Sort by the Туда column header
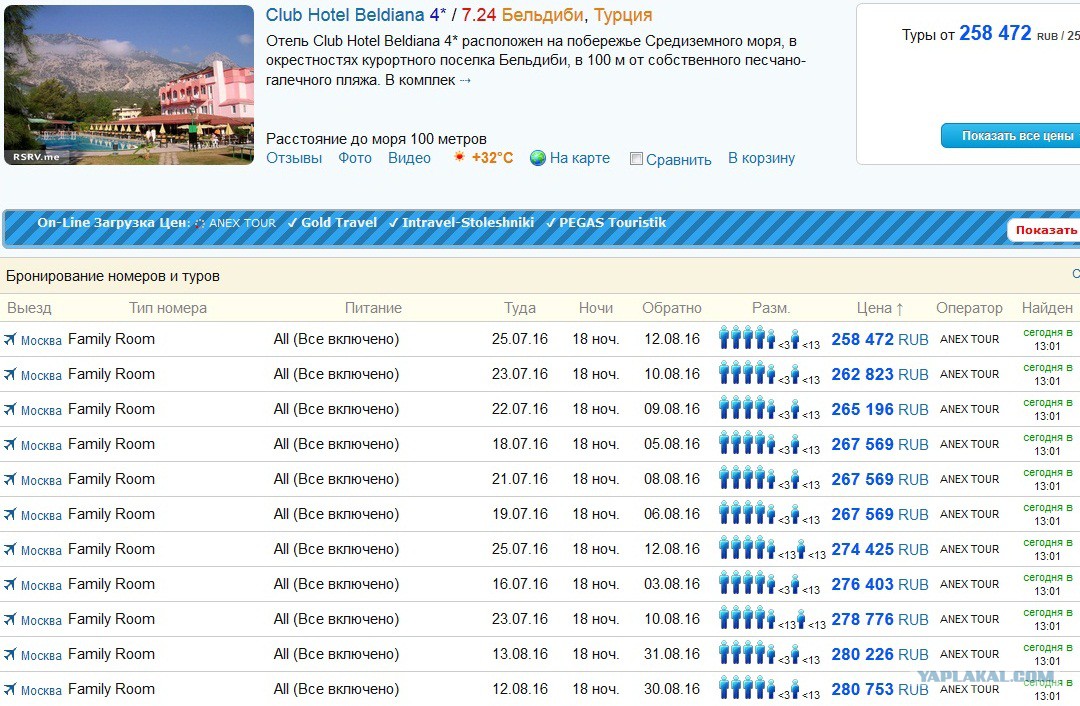This screenshot has width=1080, height=706. pyautogui.click(x=519, y=308)
